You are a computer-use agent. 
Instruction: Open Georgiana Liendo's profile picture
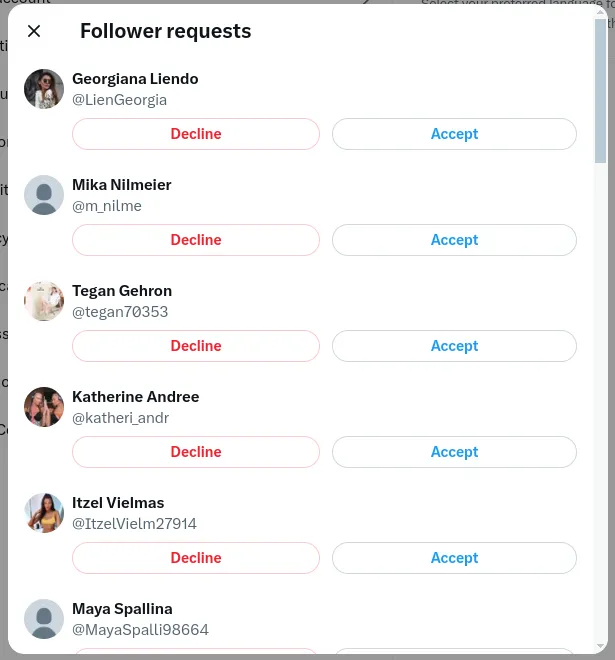44,89
